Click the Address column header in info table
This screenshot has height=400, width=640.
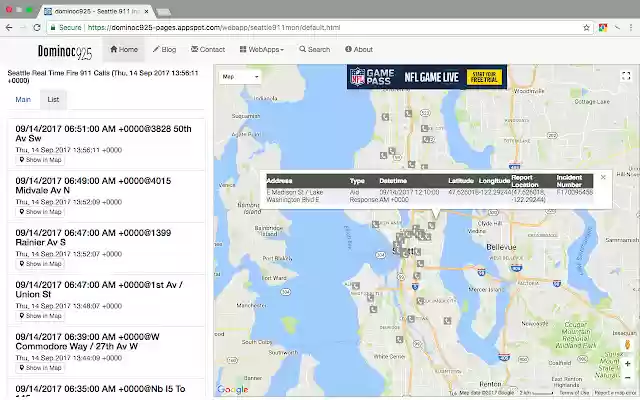click(x=280, y=181)
